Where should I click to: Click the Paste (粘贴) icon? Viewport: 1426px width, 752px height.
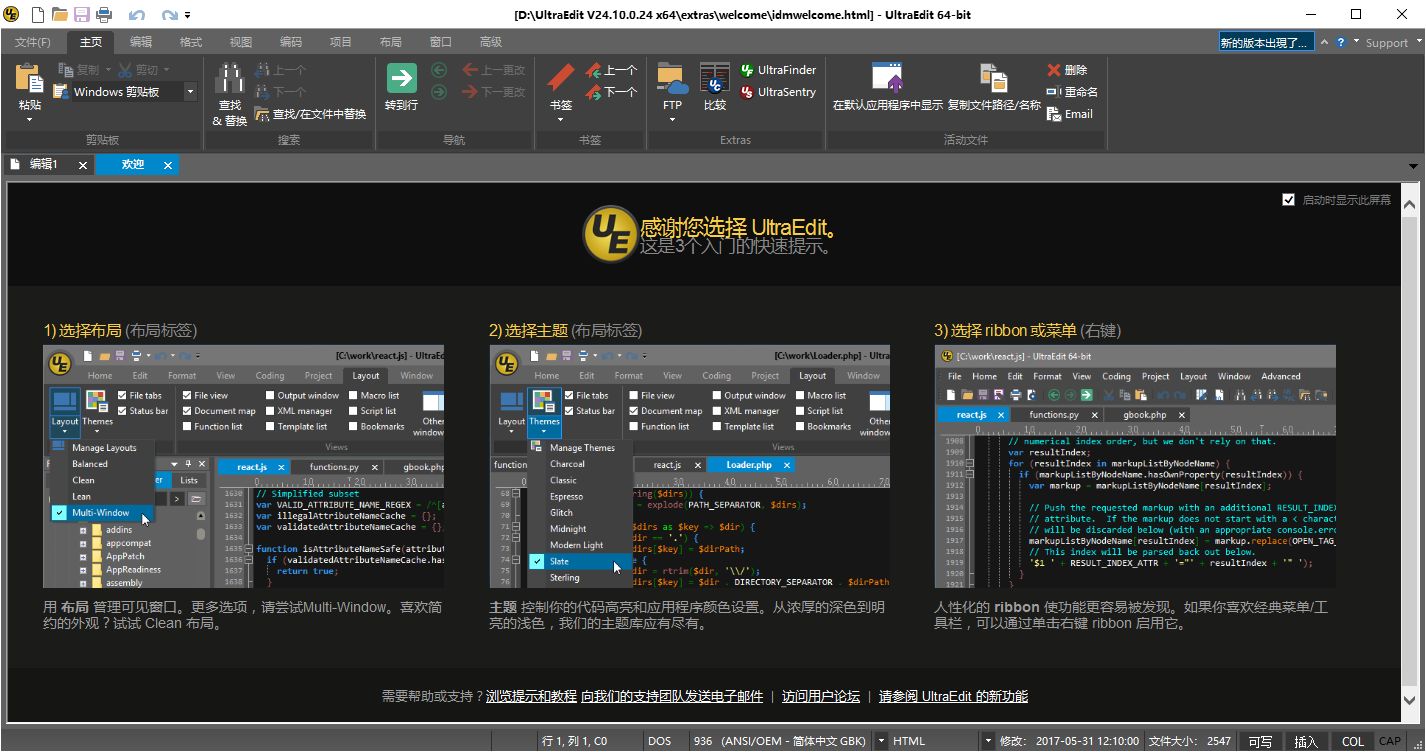tap(30, 80)
